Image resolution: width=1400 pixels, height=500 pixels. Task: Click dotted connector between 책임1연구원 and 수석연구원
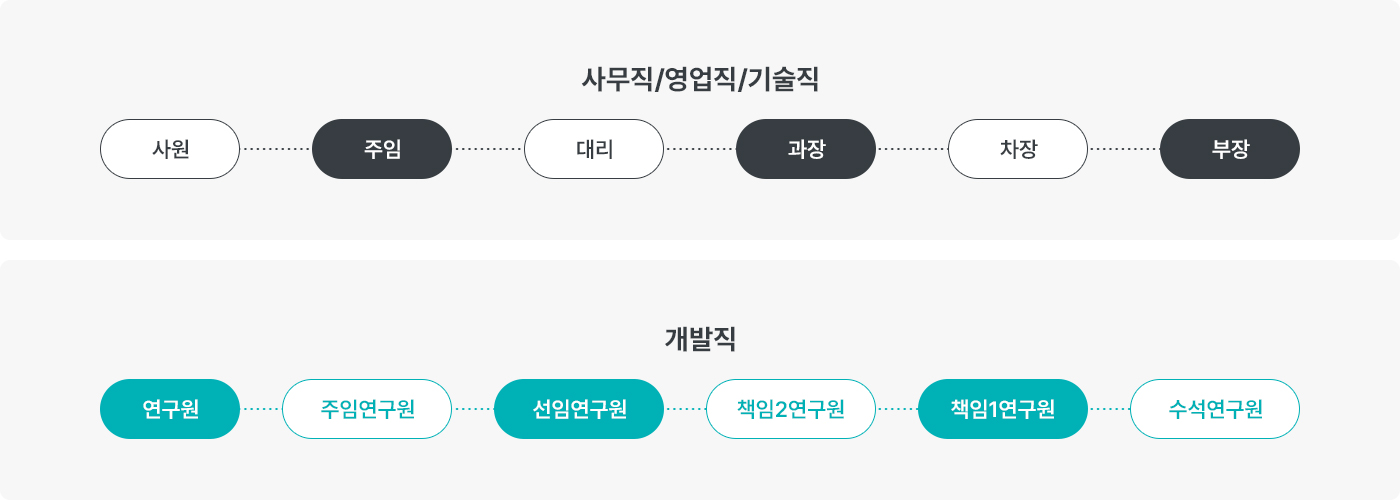point(1109,409)
